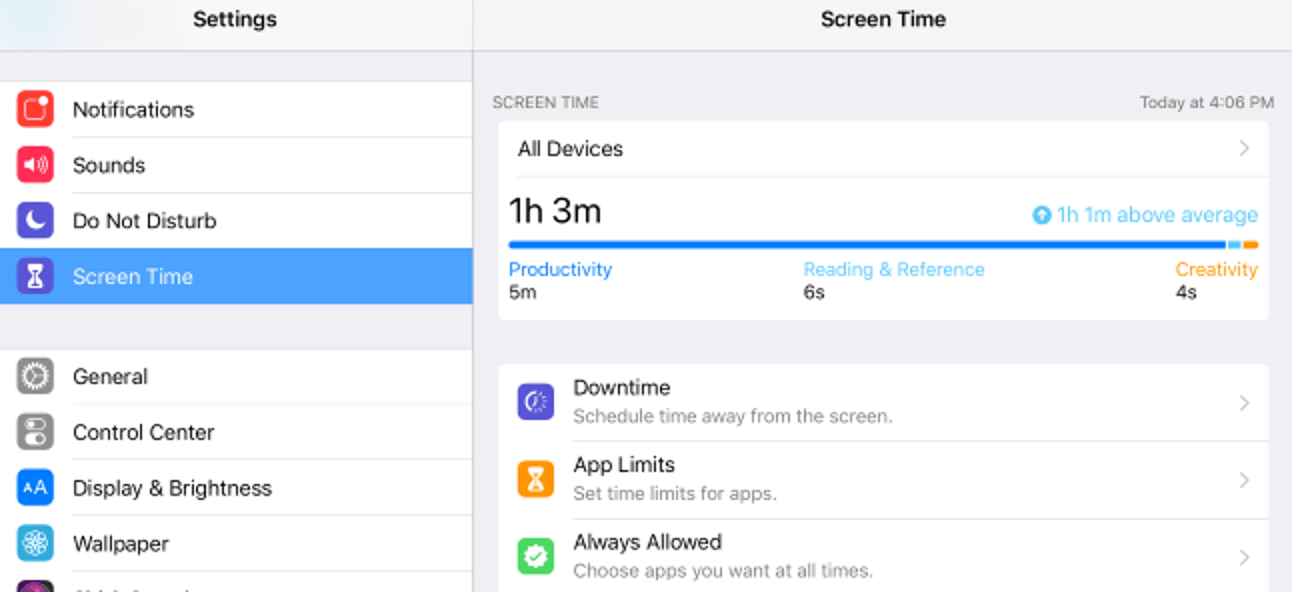Screen dimensions: 1292x592
Task: Select the Sounds speaker icon
Action: [34, 165]
